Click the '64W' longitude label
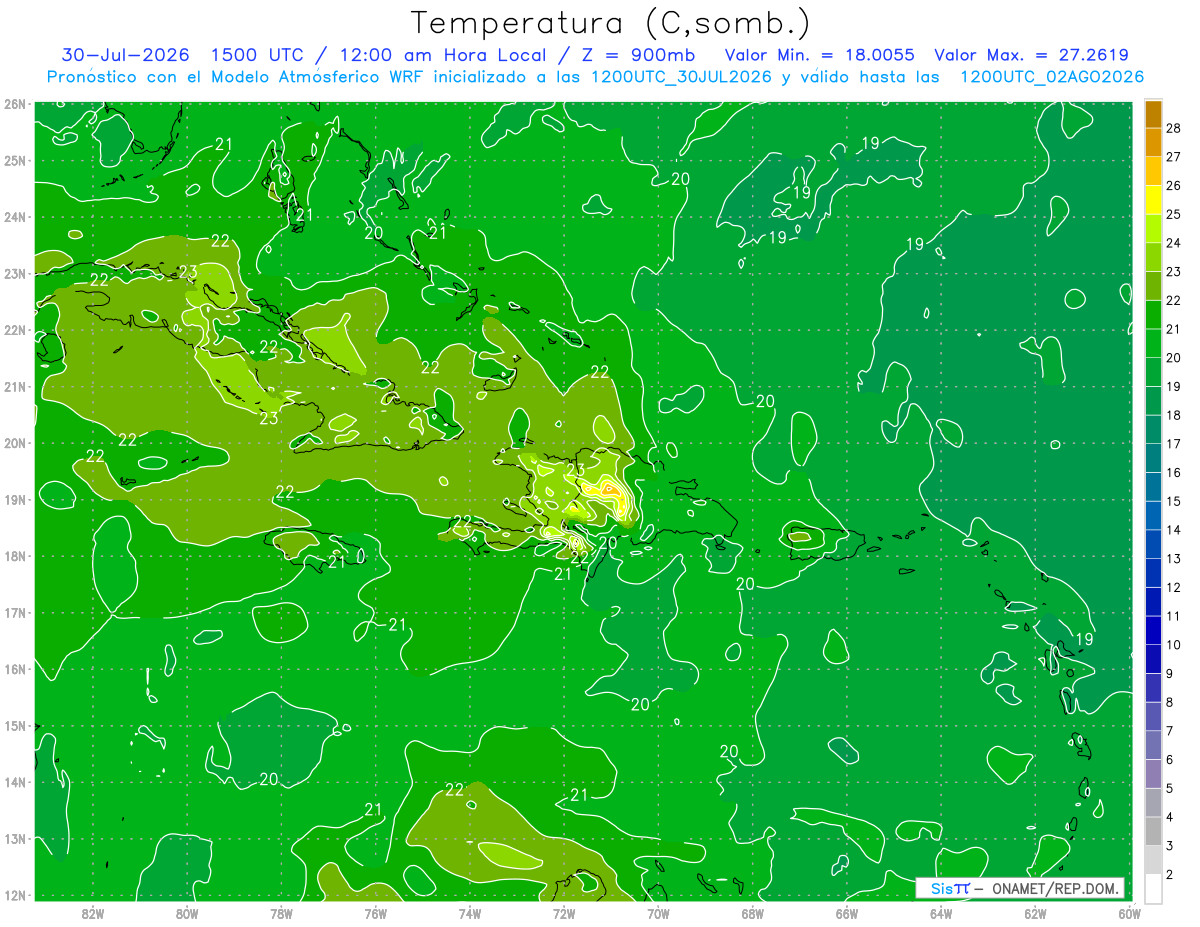The width and height of the screenshot is (1200, 927). (x=940, y=913)
